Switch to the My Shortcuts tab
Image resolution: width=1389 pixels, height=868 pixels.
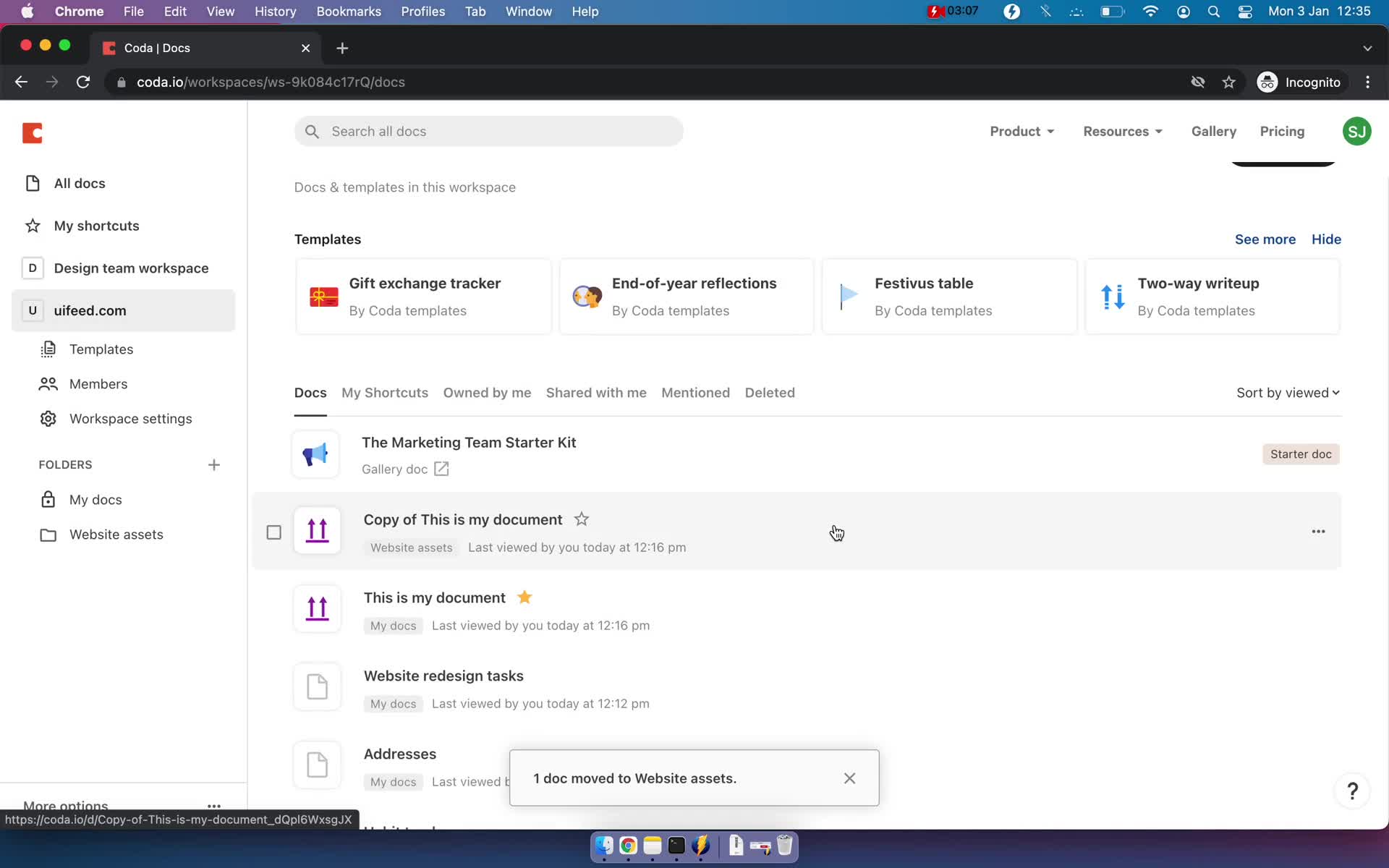coord(385,393)
